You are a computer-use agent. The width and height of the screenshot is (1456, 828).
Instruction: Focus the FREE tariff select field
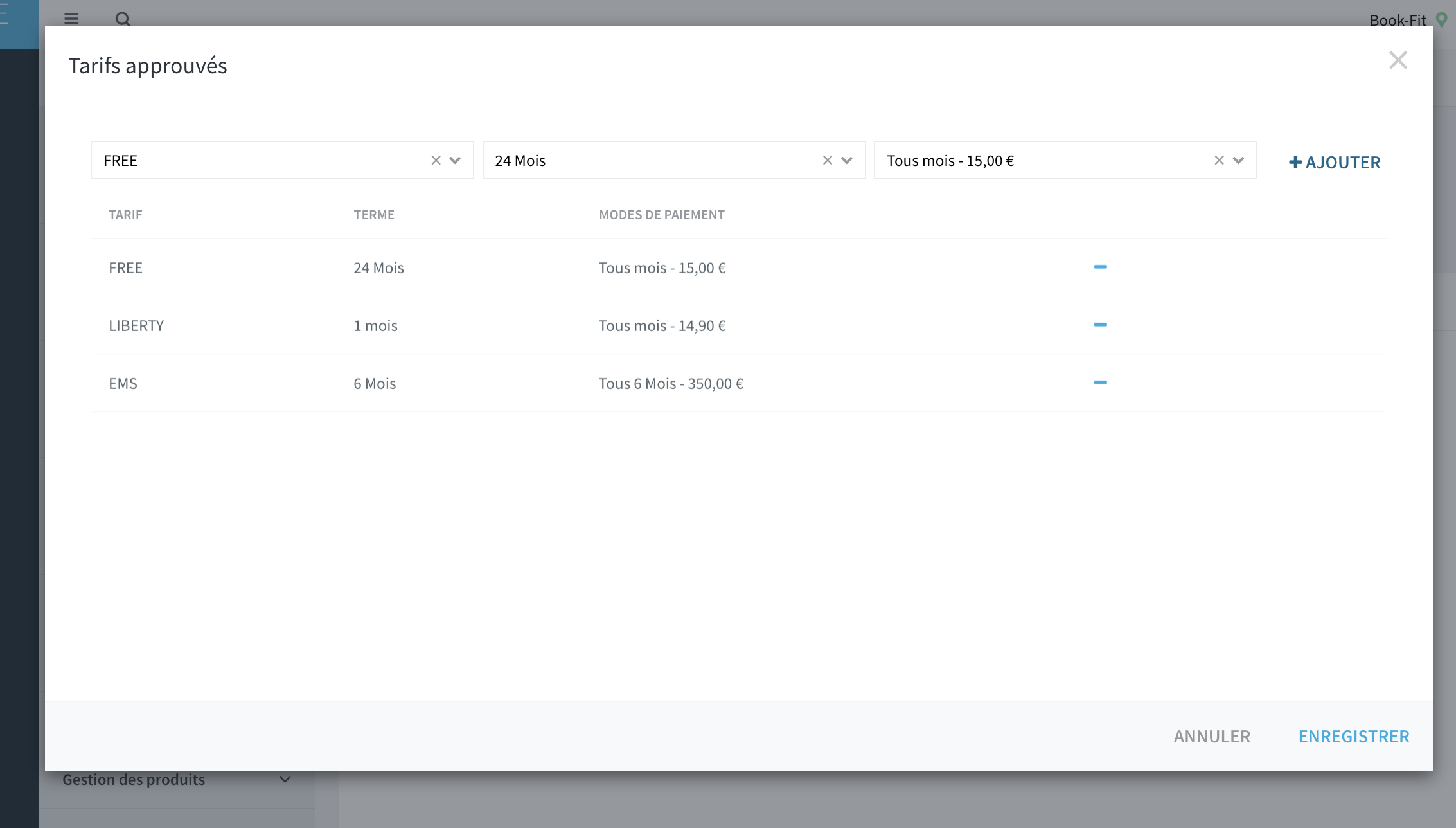tap(282, 160)
